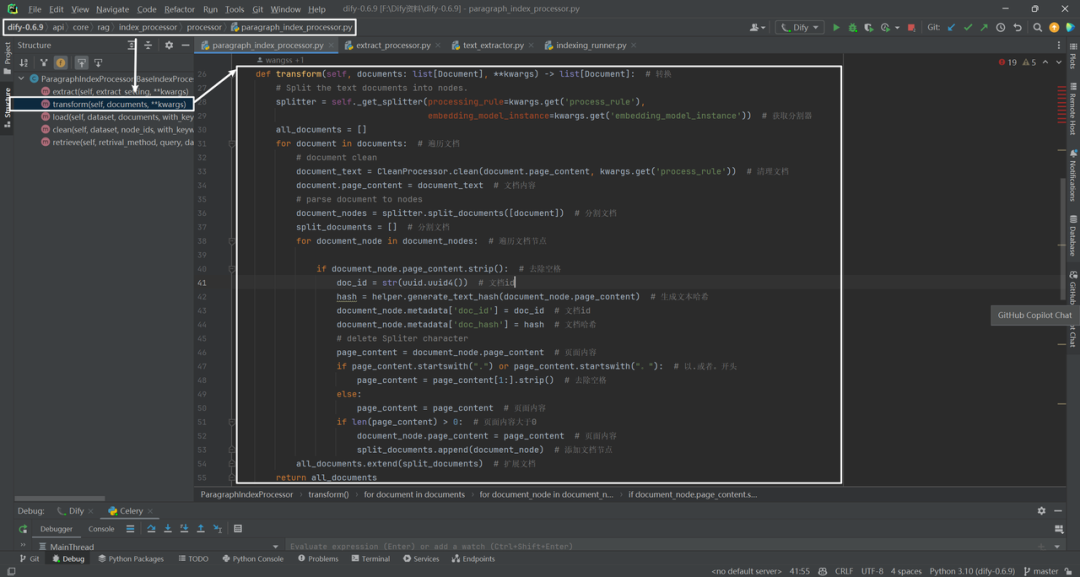Screen dimensions: 1080x577
Task: Open the Python Console tool window
Action: 251,559
